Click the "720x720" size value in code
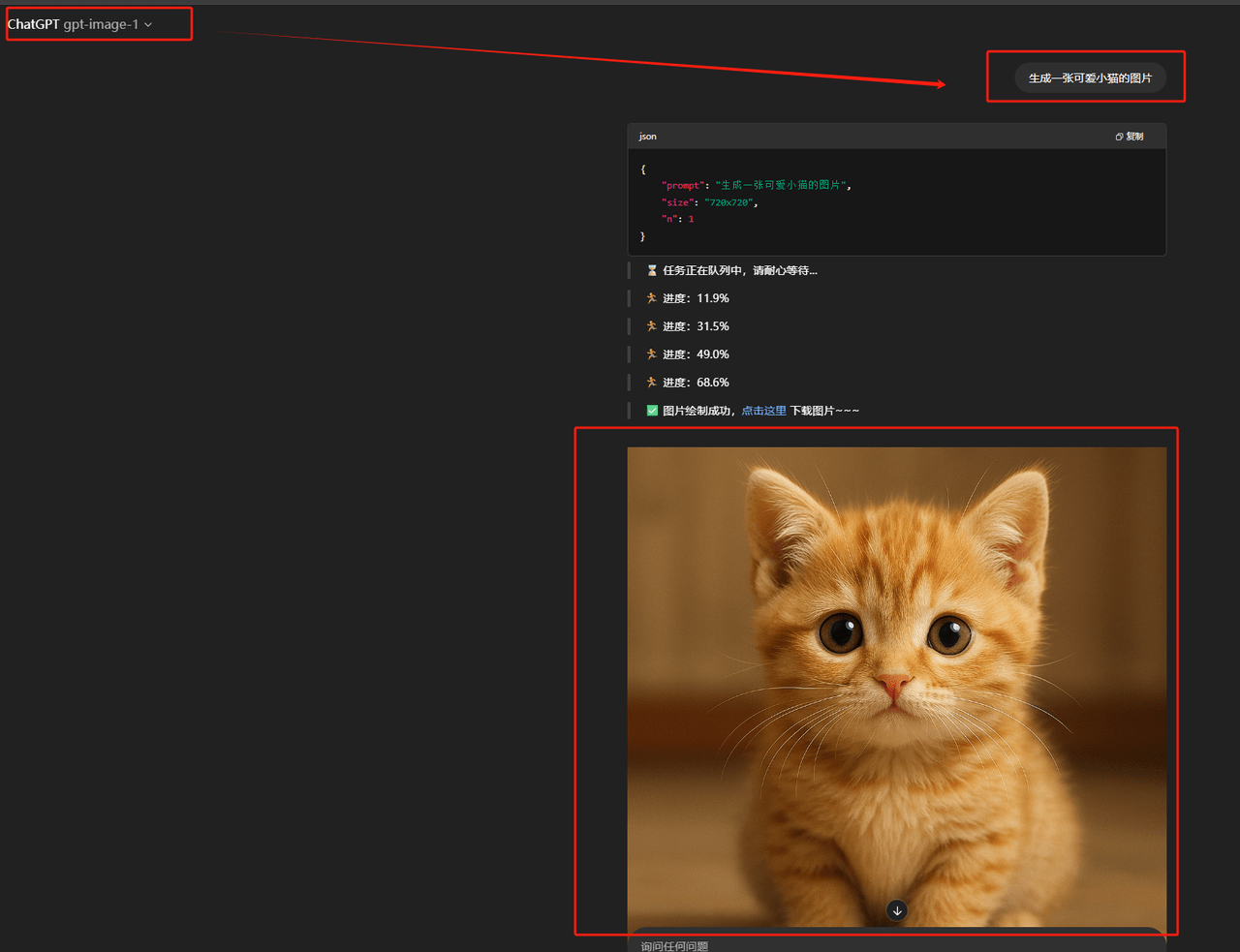 (x=729, y=202)
